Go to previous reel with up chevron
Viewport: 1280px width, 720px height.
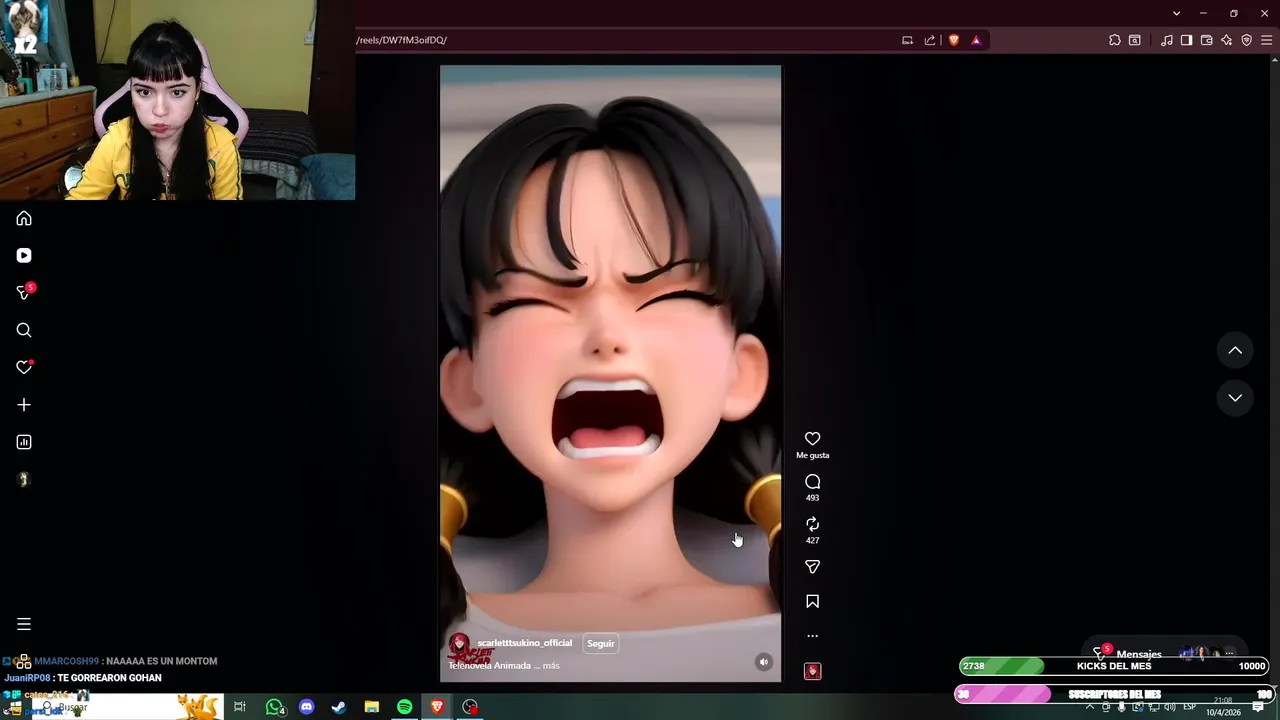(1235, 350)
